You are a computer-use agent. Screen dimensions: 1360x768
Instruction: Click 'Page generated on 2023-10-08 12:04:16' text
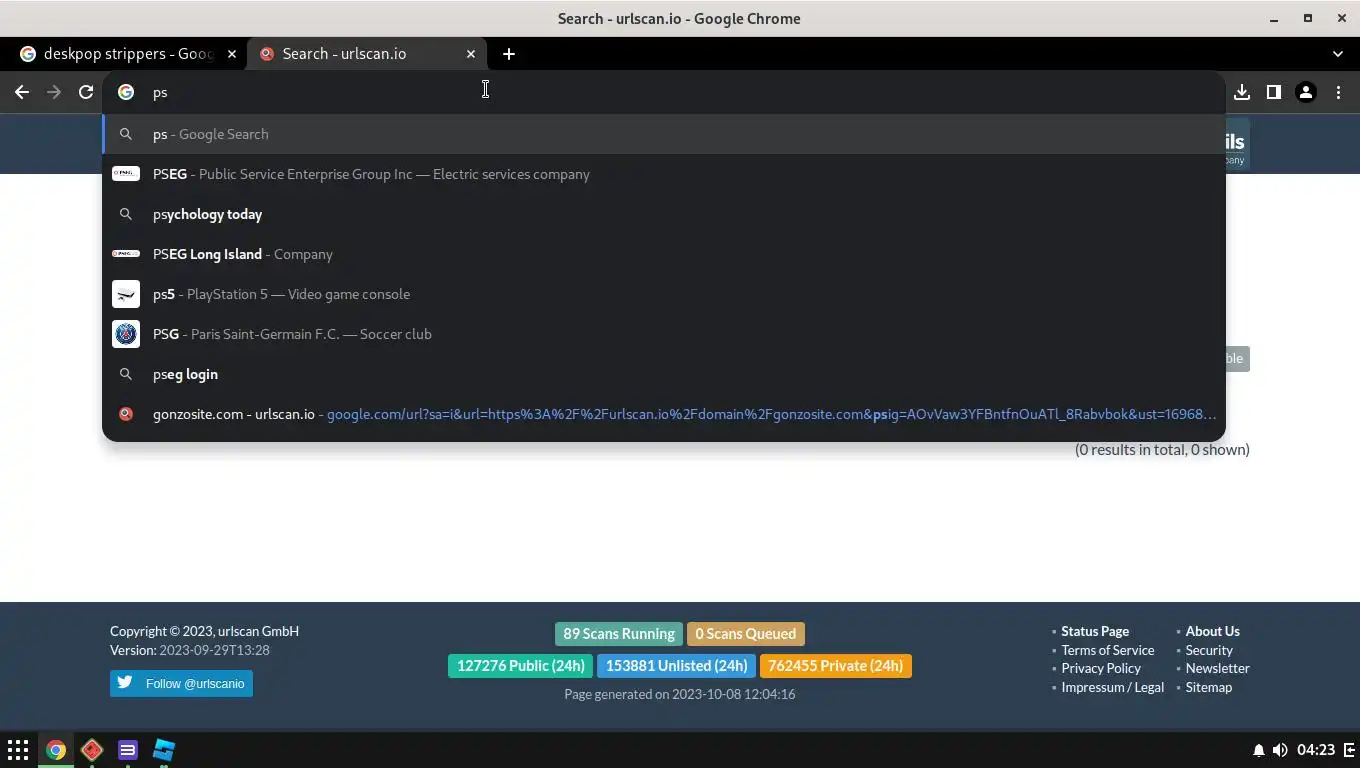click(680, 694)
